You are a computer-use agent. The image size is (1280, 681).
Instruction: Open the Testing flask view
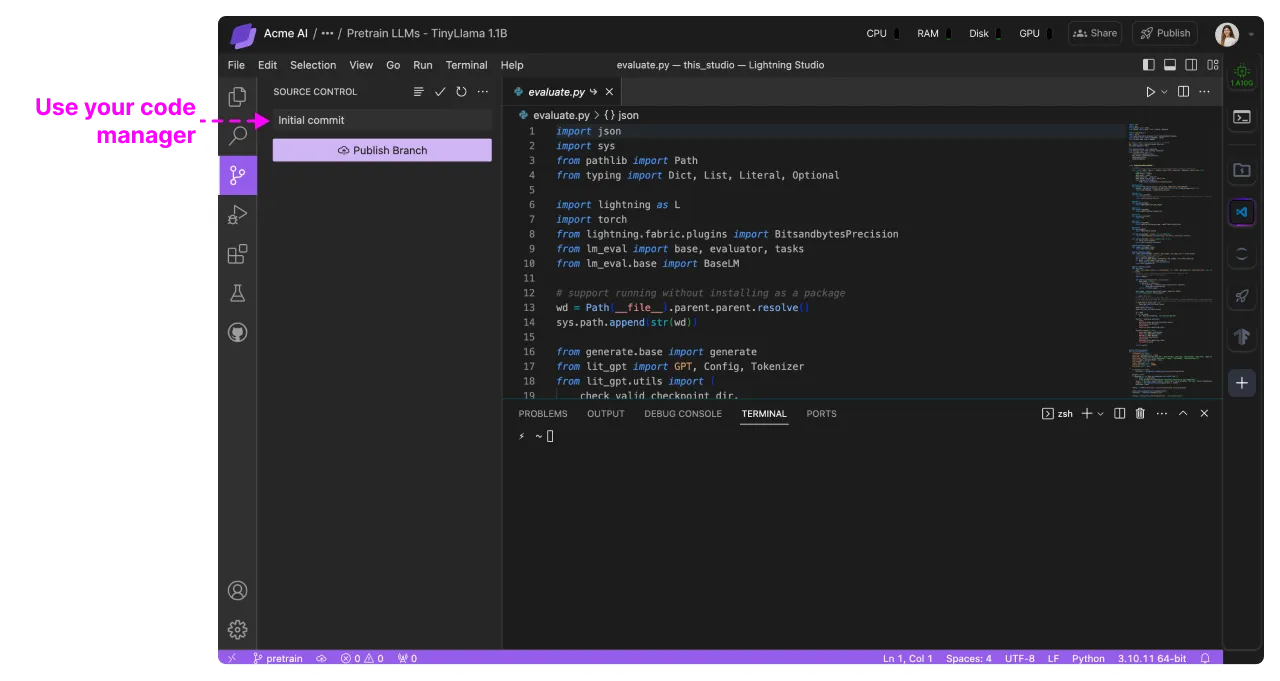point(237,293)
